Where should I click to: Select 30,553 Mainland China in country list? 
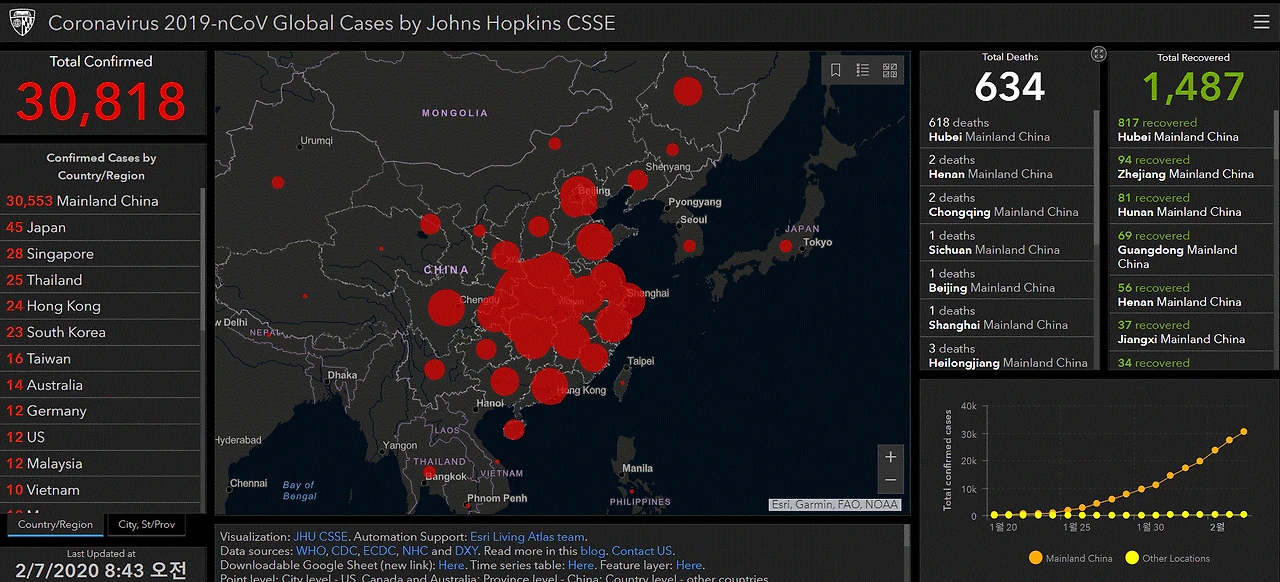(101, 201)
